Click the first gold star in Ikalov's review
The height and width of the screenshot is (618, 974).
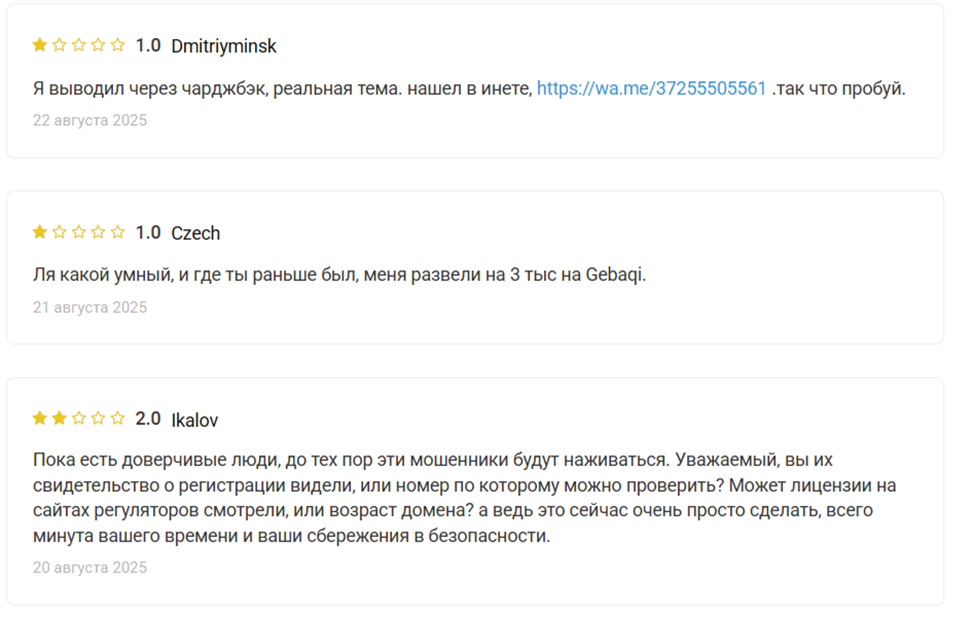point(40,419)
